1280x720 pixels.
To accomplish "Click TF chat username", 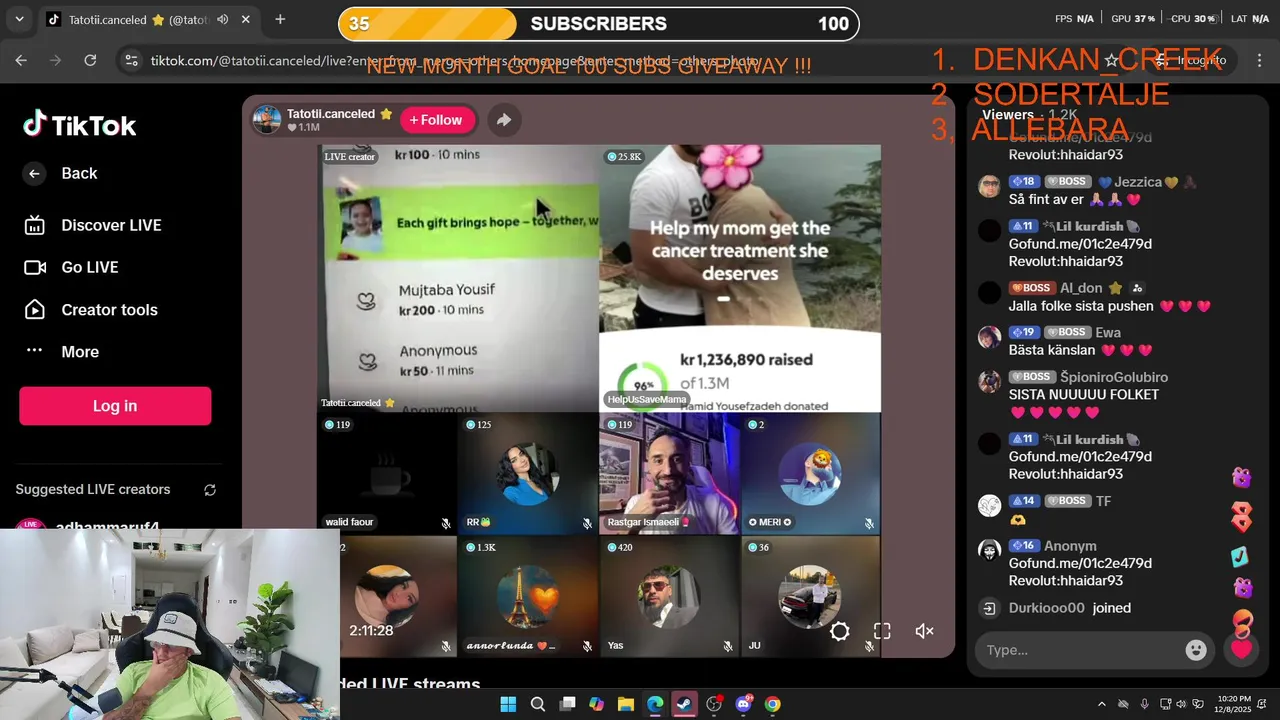I will pyautogui.click(x=1103, y=501).
